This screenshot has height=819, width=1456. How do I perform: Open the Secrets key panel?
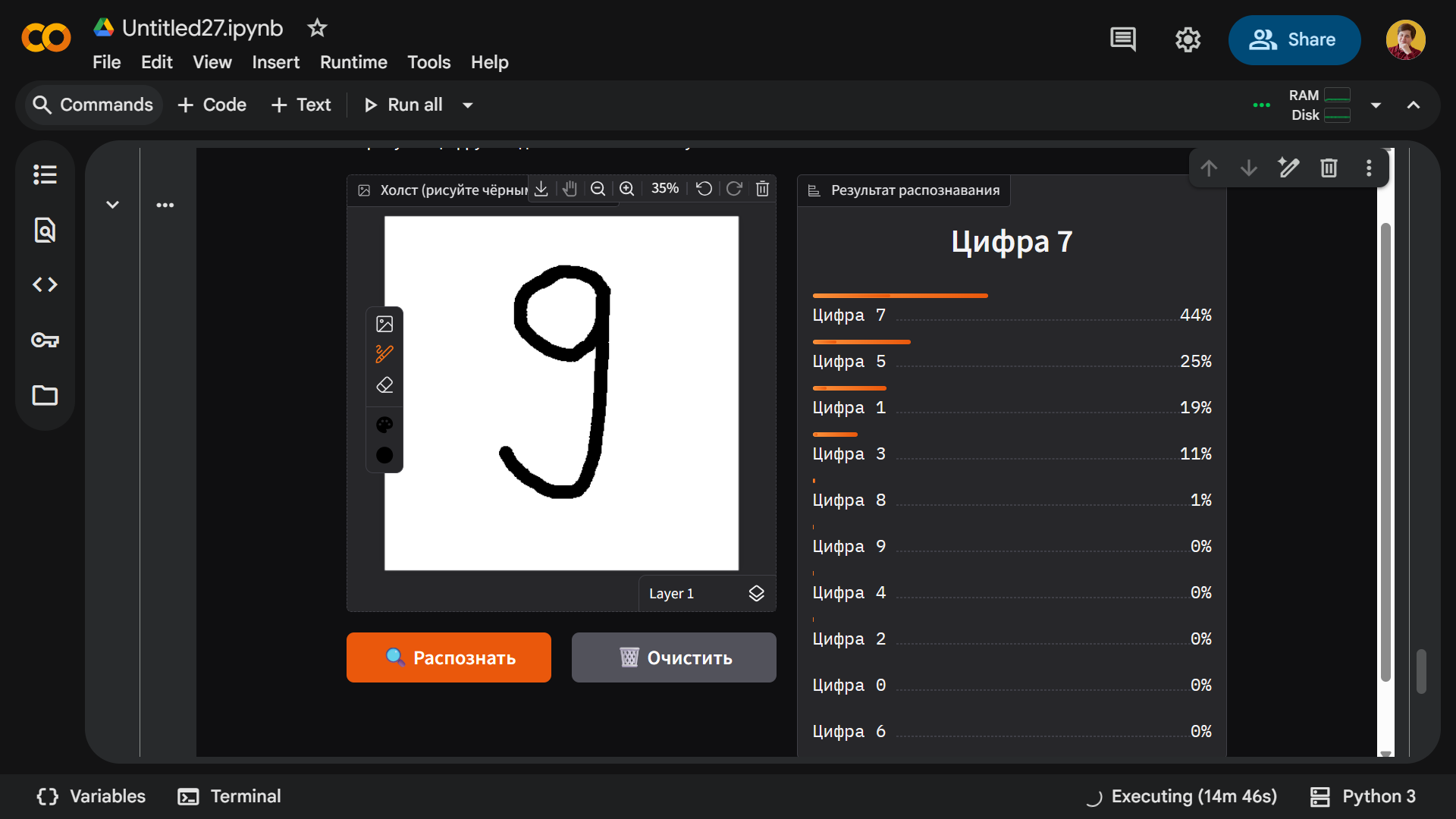(x=45, y=340)
